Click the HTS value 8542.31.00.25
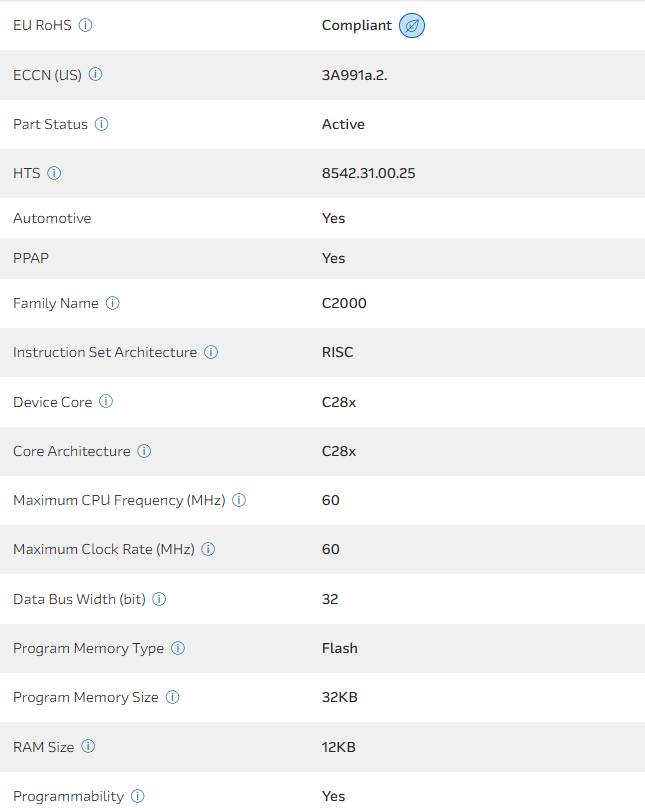The height and width of the screenshot is (808, 645). coord(368,173)
